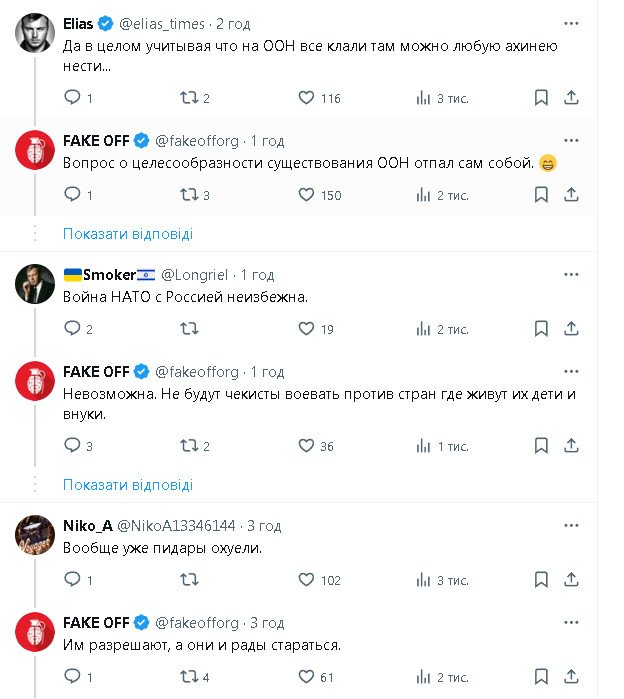This screenshot has height=699, width=624.
Task: Share Niko_A's tweet
Action: pyautogui.click(x=572, y=580)
